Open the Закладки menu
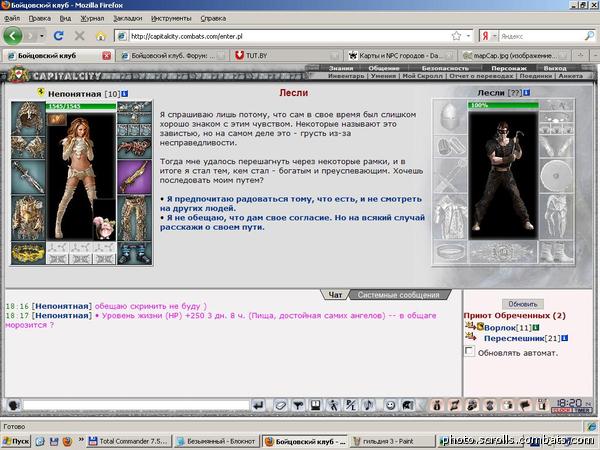The height and width of the screenshot is (450, 600). 127,18
